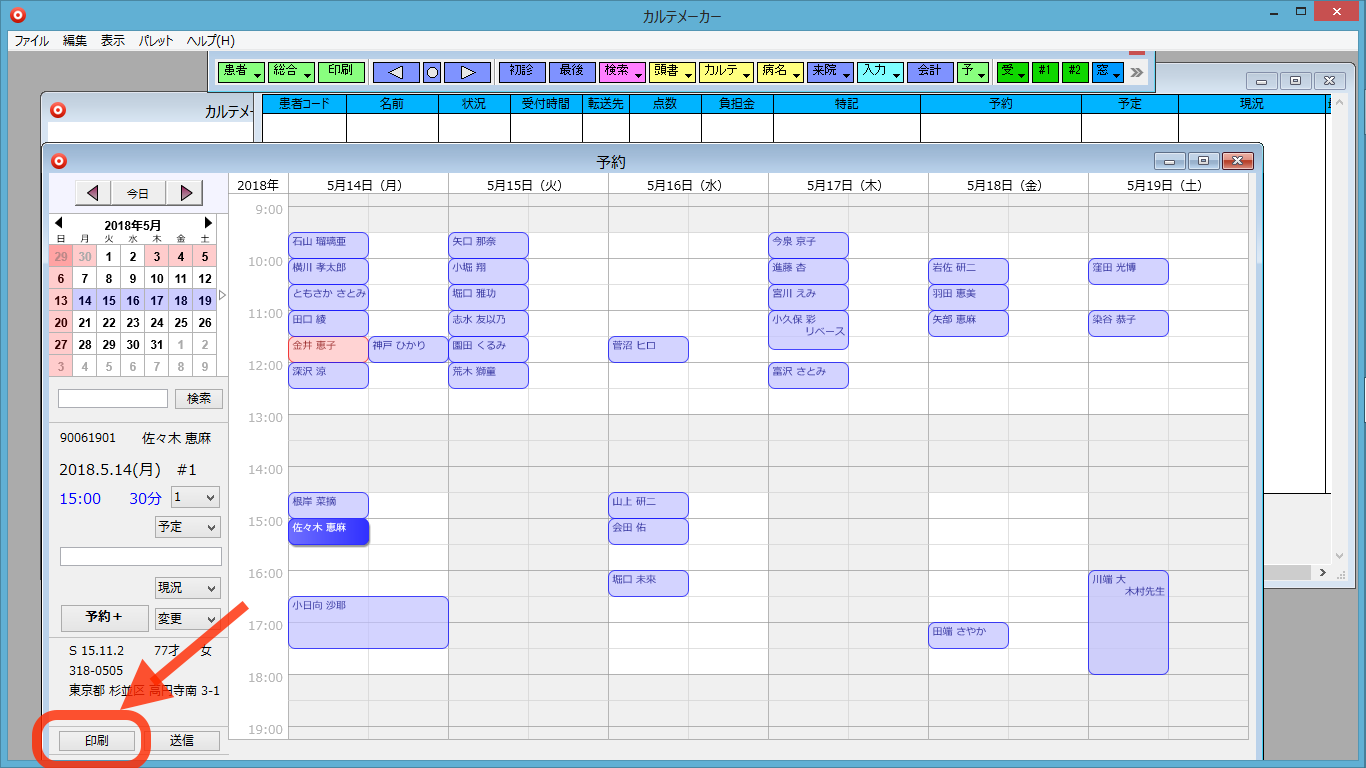Open the ファイル menu

pyautogui.click(x=32, y=41)
